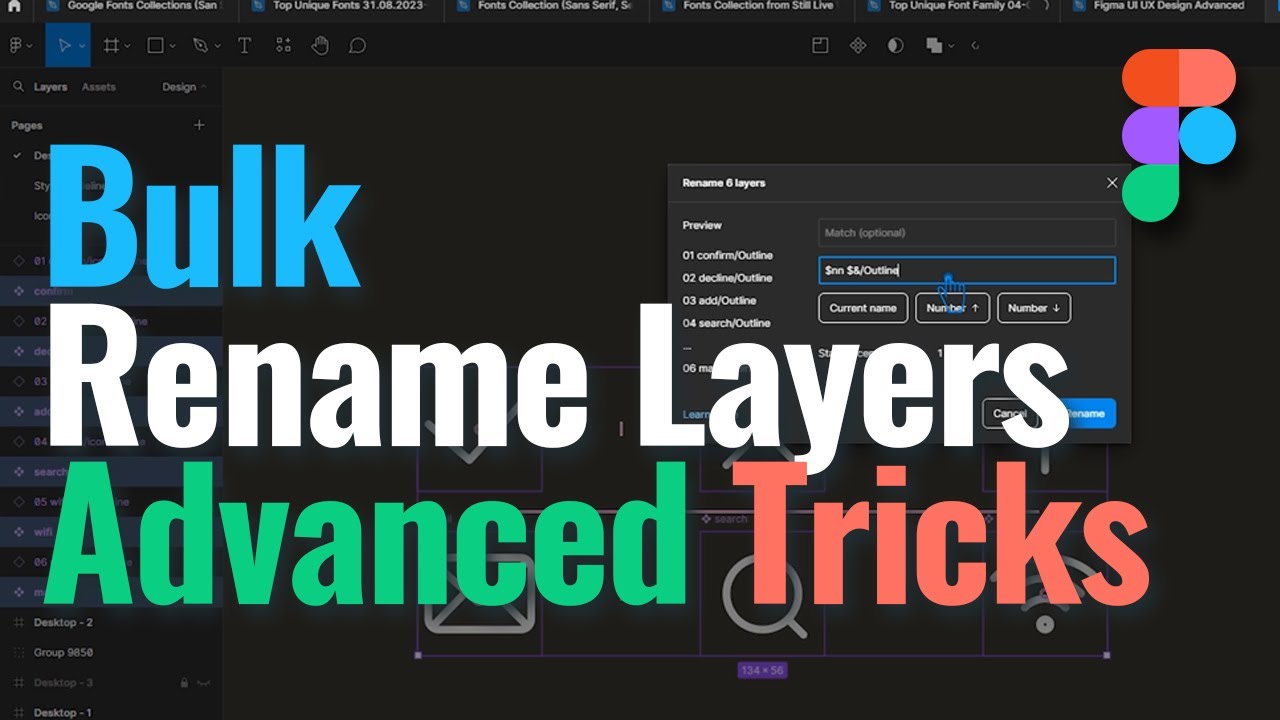Select the Text tool

pyautogui.click(x=244, y=46)
